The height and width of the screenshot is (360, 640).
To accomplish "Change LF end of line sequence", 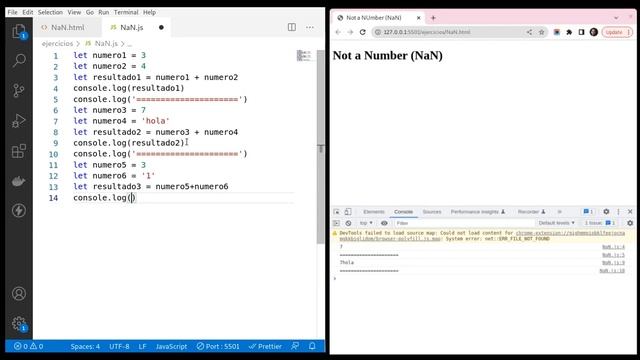I will tap(142, 347).
